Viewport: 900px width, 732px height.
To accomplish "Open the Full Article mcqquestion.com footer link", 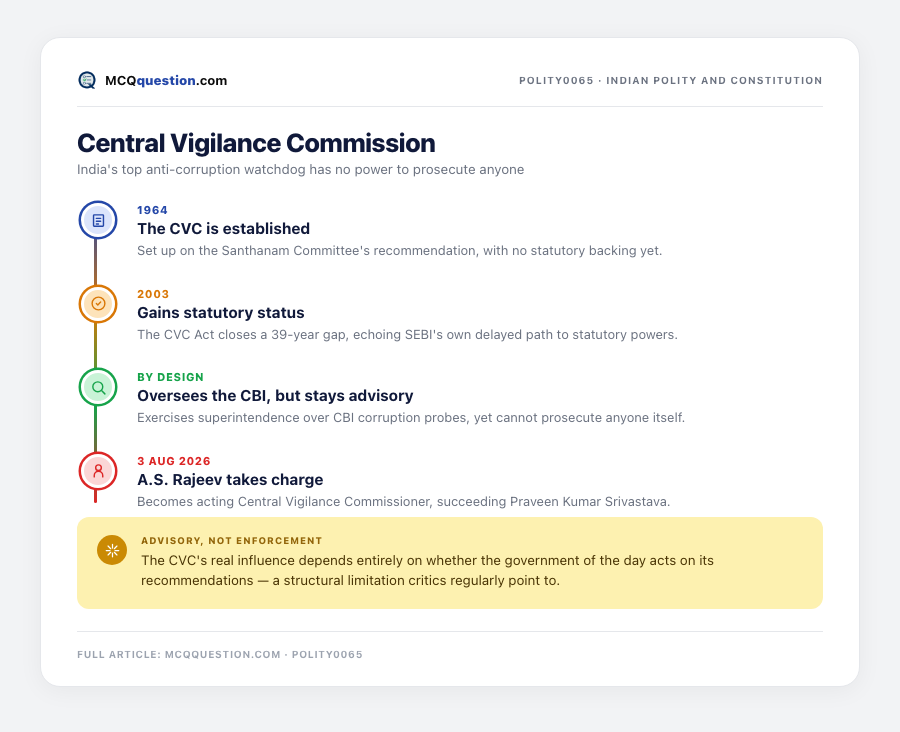I will (x=220, y=654).
